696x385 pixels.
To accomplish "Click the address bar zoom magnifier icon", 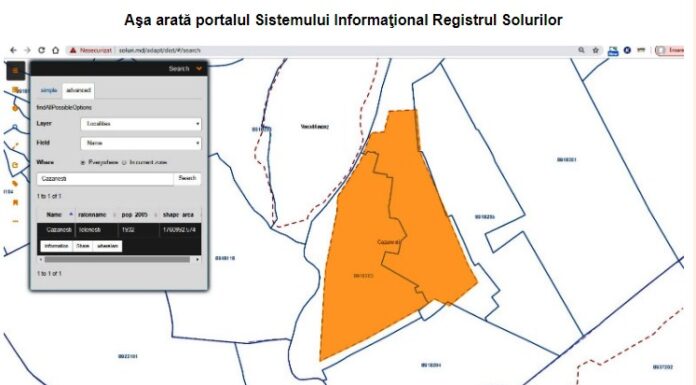I will (581, 50).
